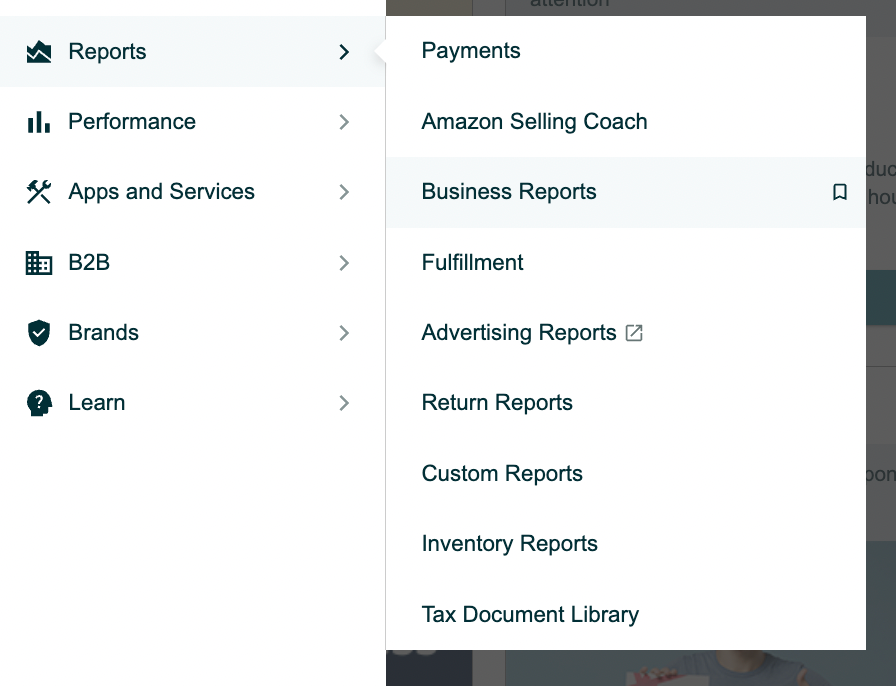Open the B2B menu item
This screenshot has width=896, height=686.
click(x=193, y=263)
